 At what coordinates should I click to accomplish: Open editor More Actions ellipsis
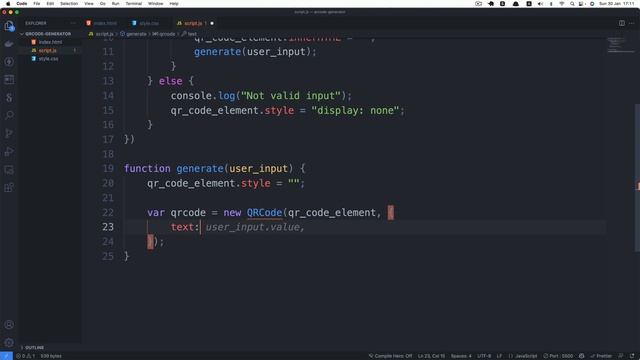[x=631, y=23]
